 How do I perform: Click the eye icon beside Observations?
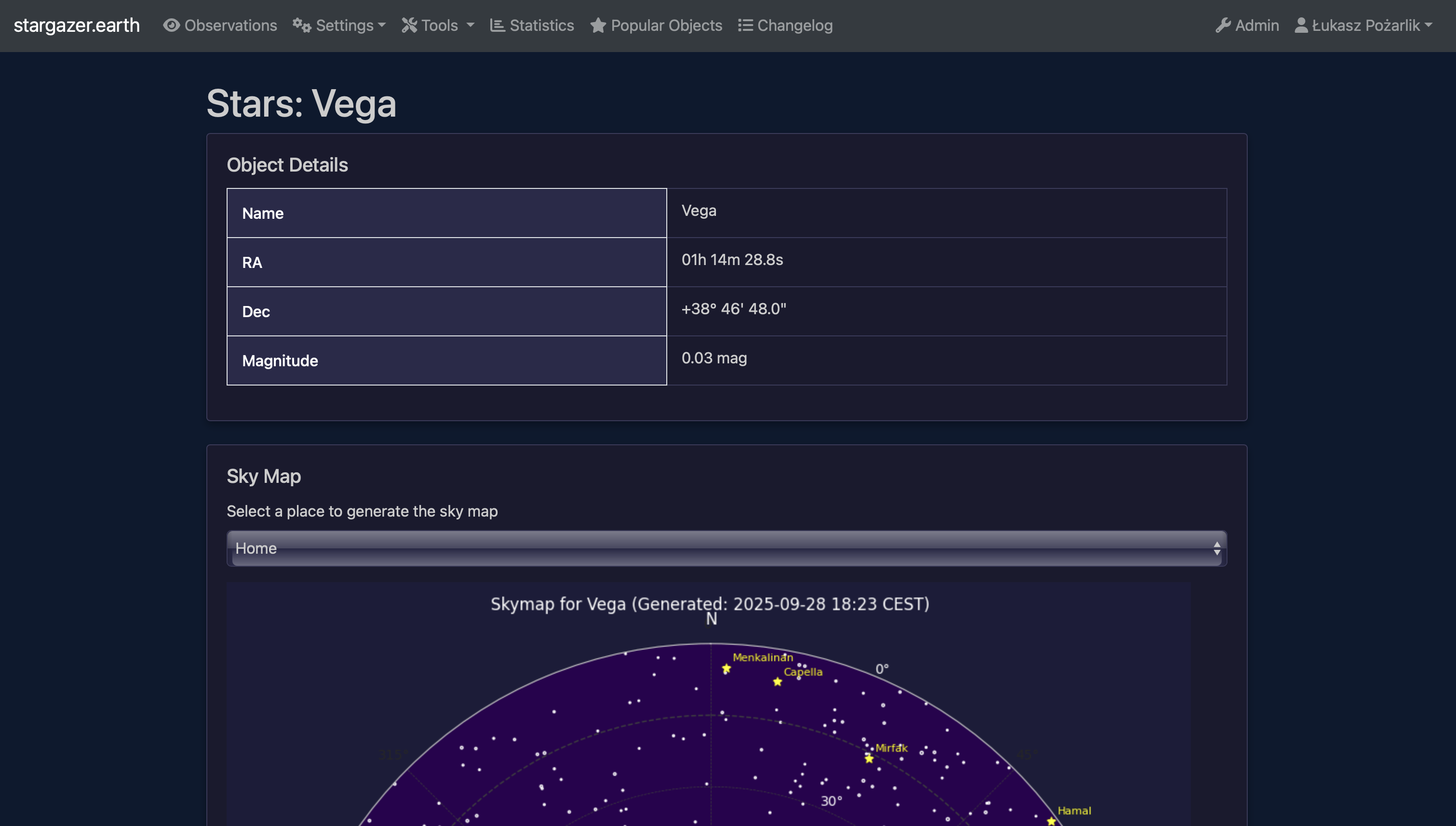[x=171, y=26]
